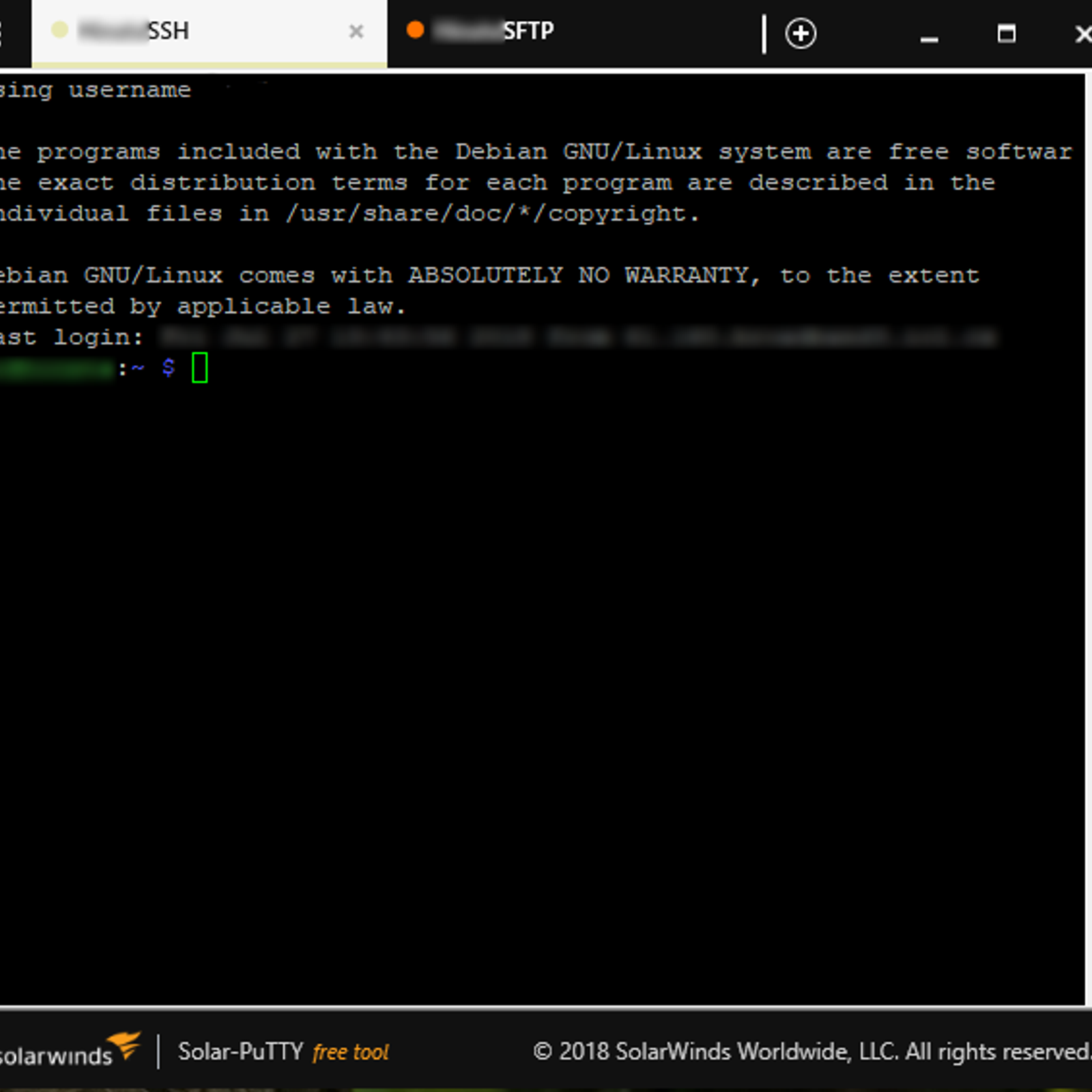Viewport: 1092px width, 1092px height.
Task: Click the copyright 2018 SolarWinds Worldwide text
Action: (x=812, y=1052)
